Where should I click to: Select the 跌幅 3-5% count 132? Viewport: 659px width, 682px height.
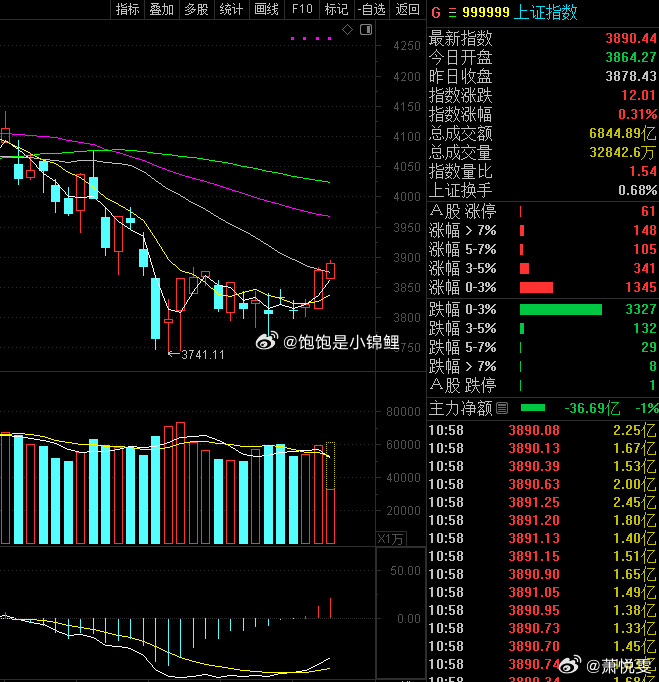click(645, 328)
